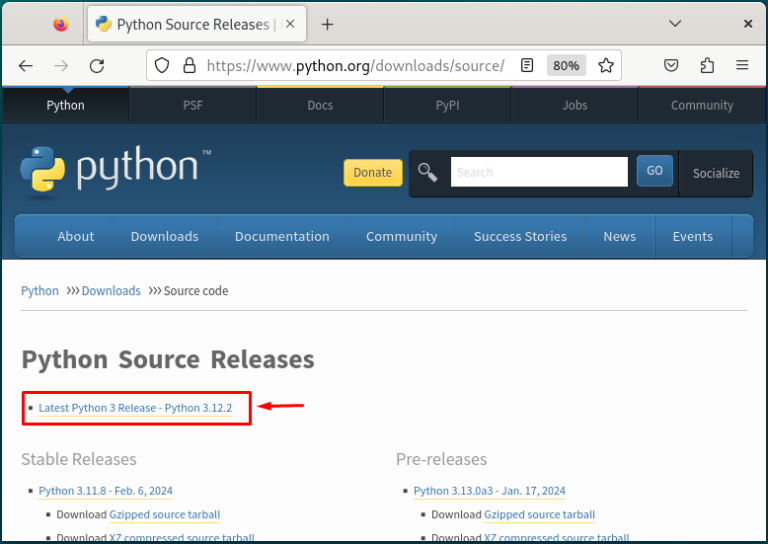This screenshot has height=544, width=768.
Task: Click the Python Source Releases heading
Action: tap(168, 359)
